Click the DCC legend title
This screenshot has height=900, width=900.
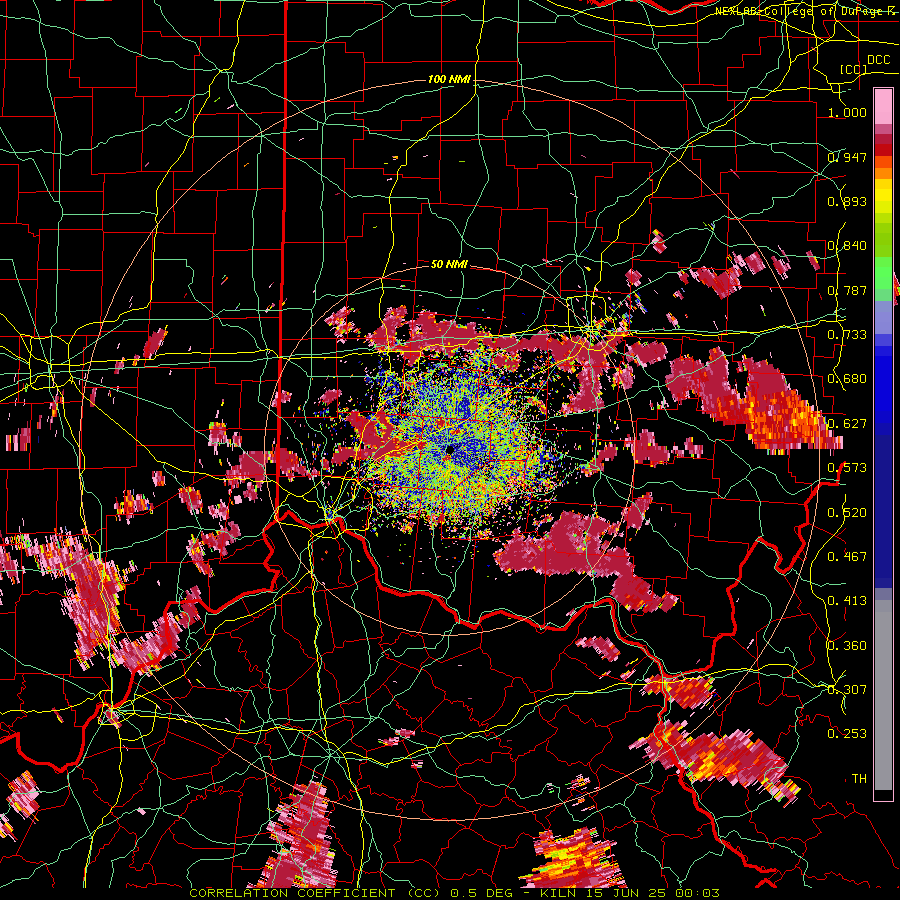coord(878,60)
